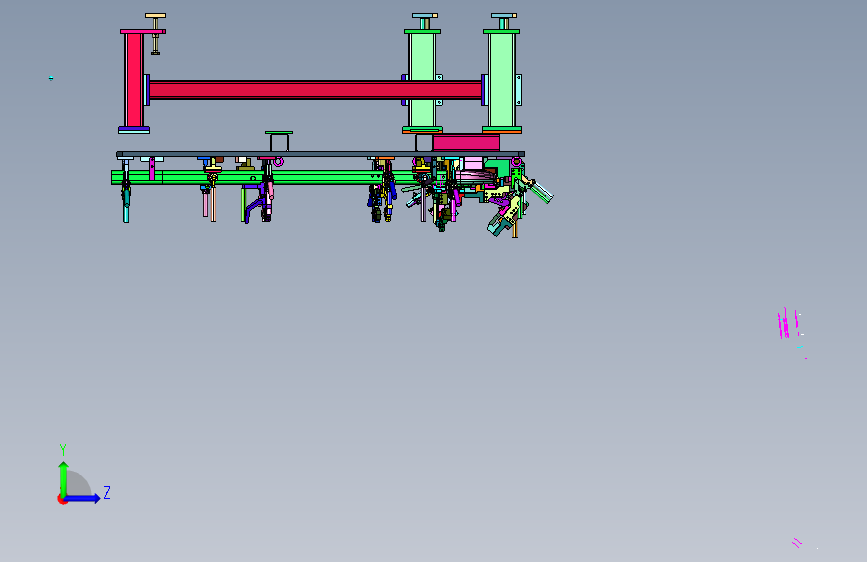Select the small bracket frame above the gray plate

[x=279, y=141]
